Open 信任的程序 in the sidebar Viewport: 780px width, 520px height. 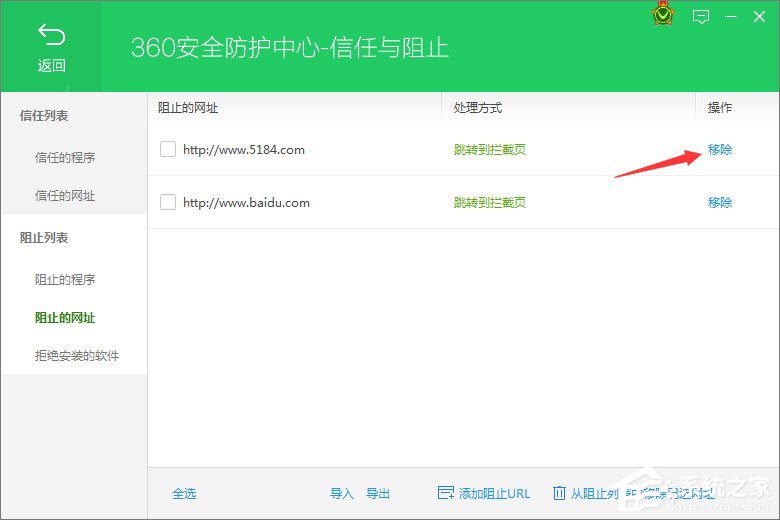point(65,157)
